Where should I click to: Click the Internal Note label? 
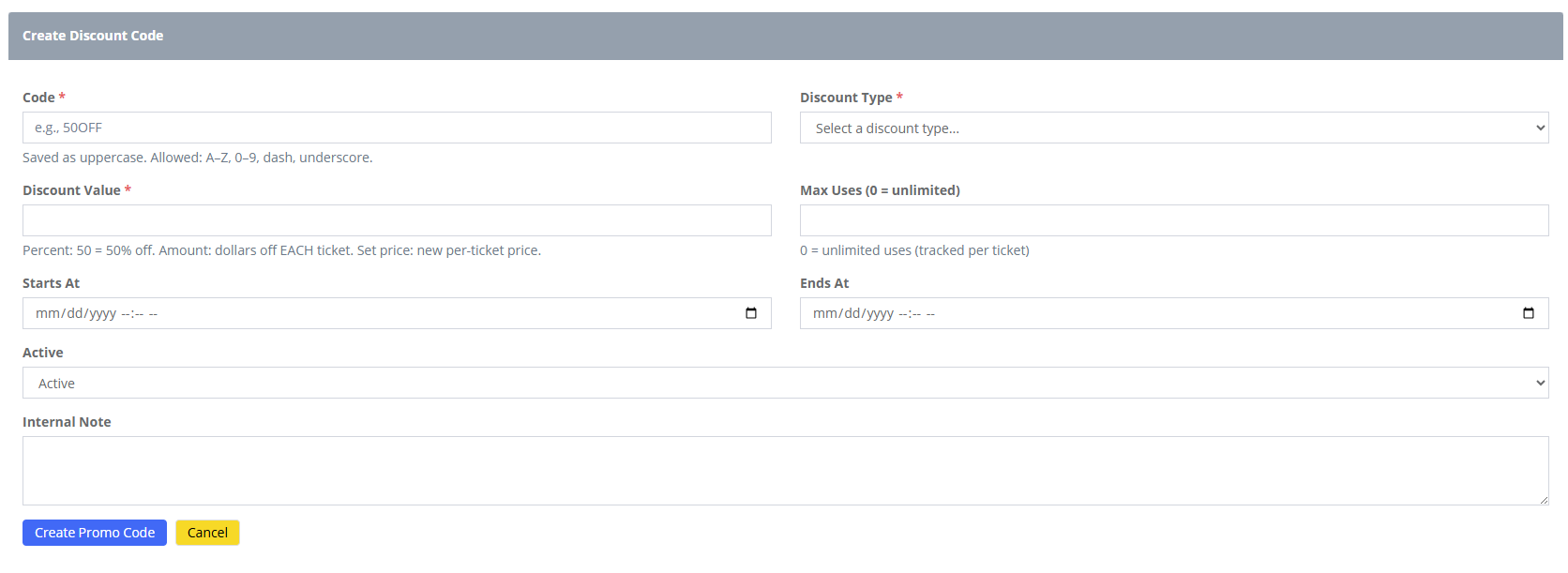pos(67,422)
